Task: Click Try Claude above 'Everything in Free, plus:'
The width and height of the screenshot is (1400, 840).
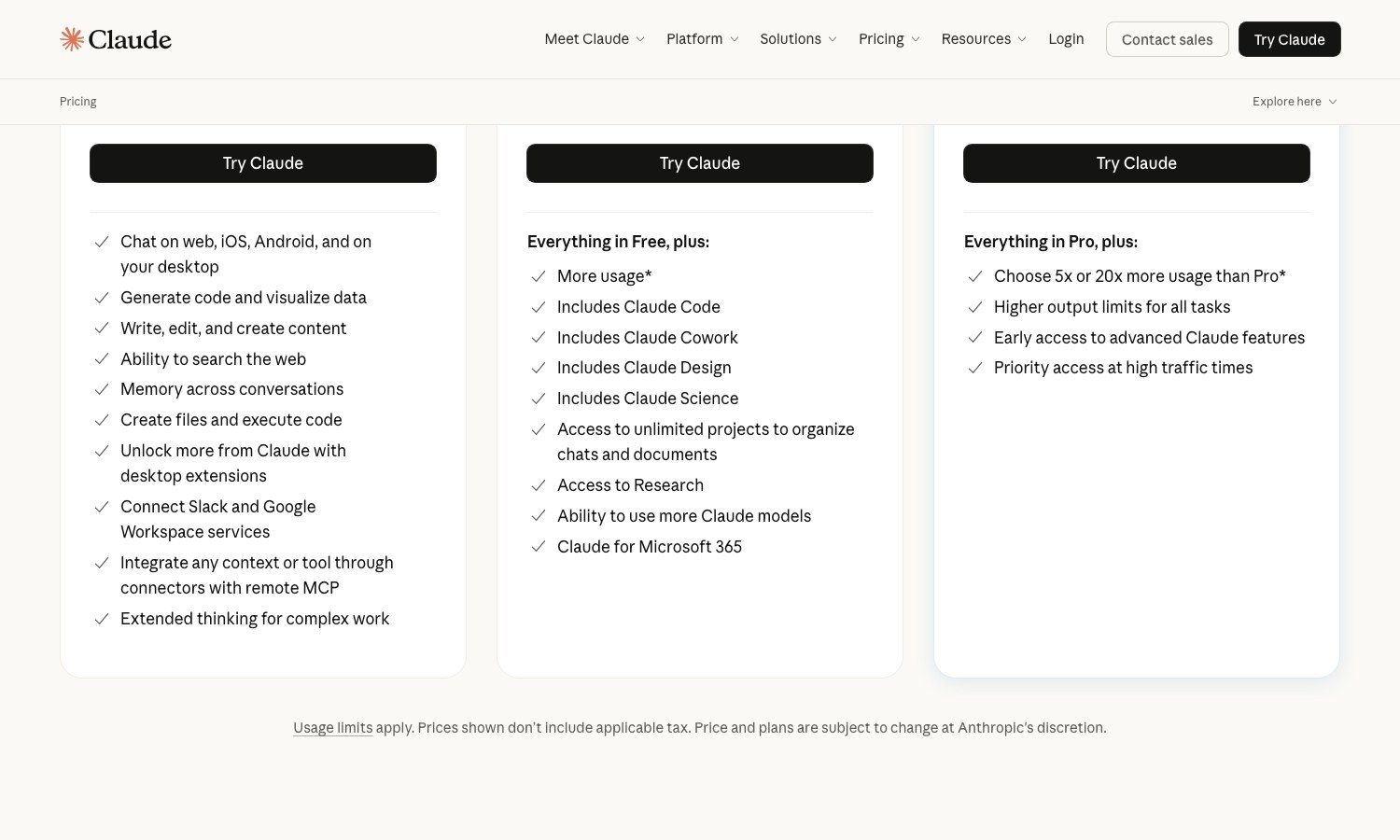Action: pyautogui.click(x=700, y=163)
